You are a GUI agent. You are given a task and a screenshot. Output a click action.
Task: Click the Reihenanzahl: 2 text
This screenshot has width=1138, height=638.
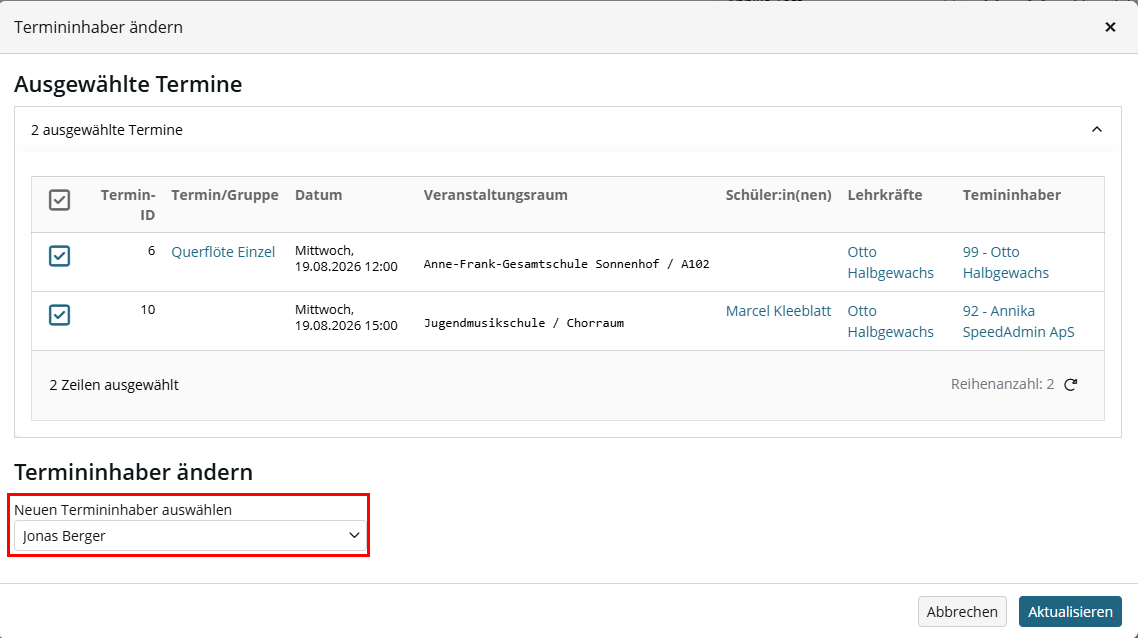click(1002, 384)
